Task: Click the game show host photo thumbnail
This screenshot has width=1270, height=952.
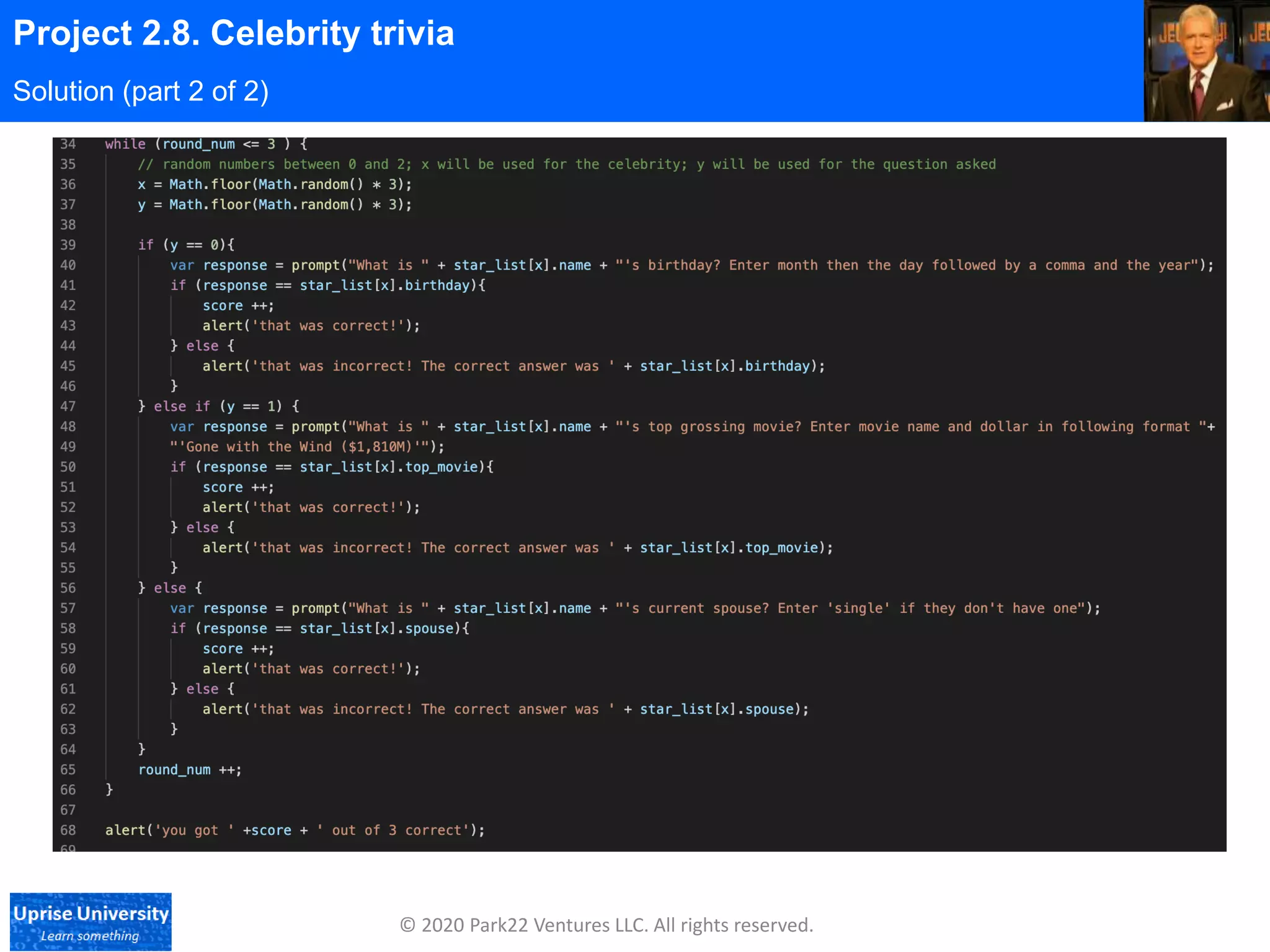Action: coord(1206,61)
